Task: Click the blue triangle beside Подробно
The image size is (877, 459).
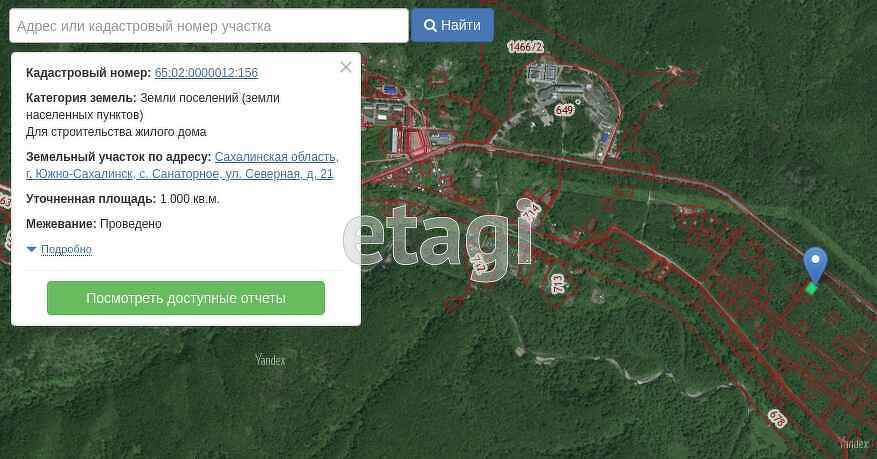Action: pos(32,250)
